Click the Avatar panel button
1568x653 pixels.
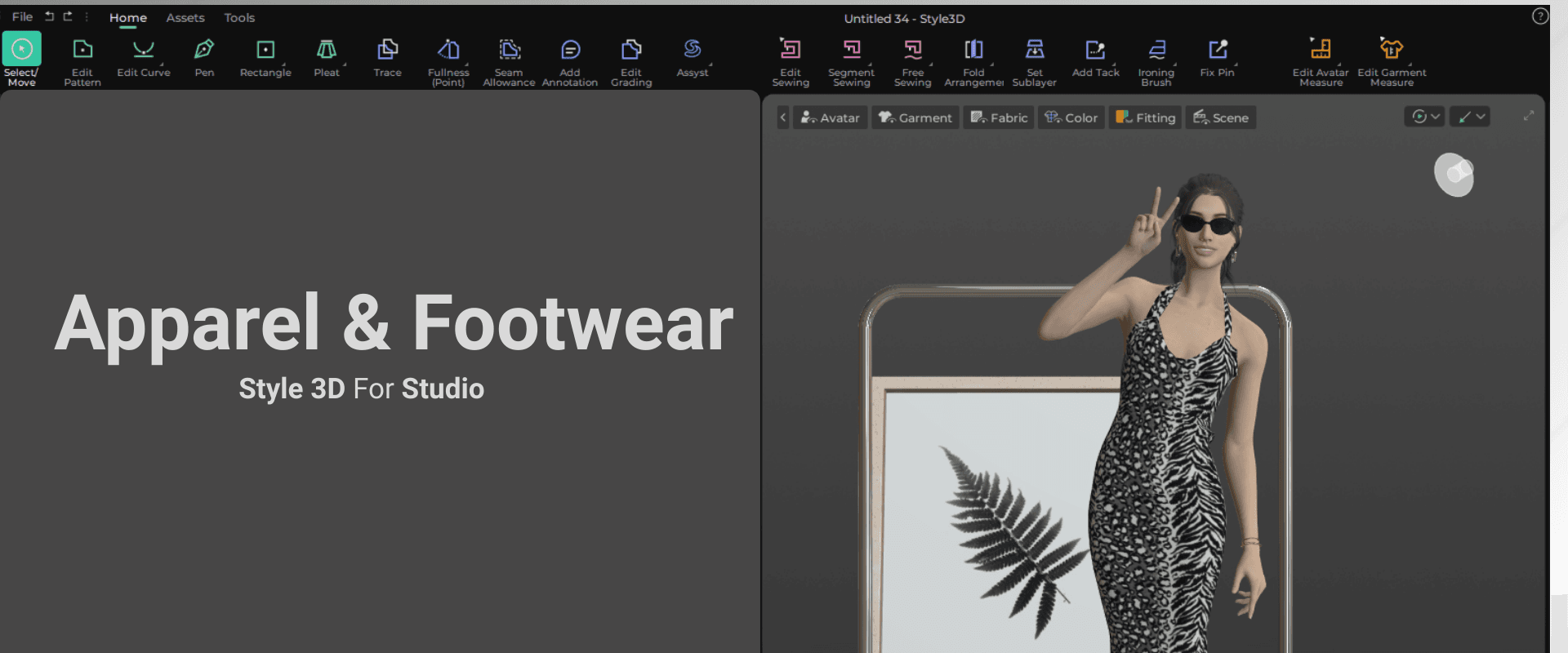[x=830, y=118]
